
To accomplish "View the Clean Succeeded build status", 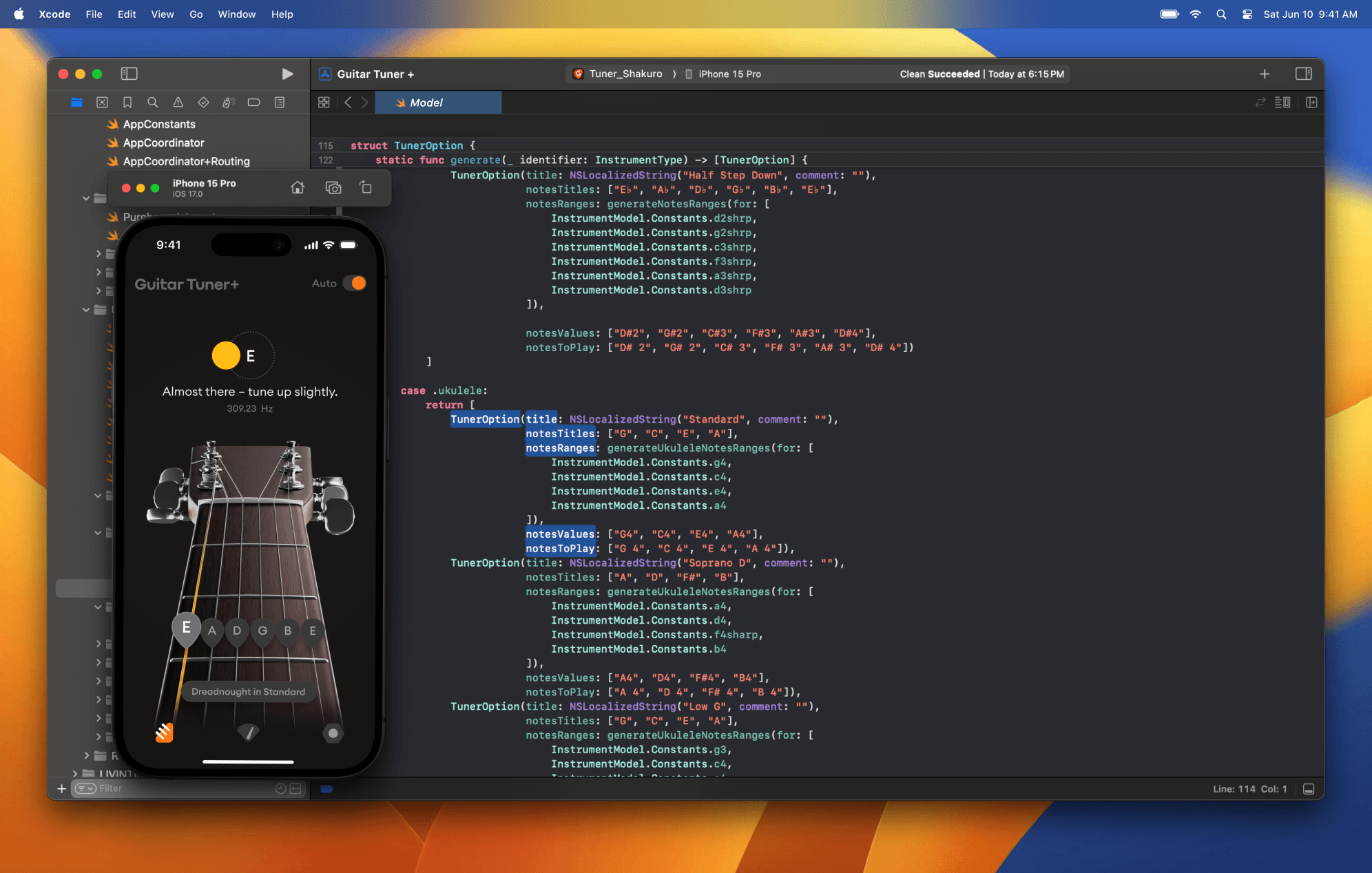I will pyautogui.click(x=981, y=74).
